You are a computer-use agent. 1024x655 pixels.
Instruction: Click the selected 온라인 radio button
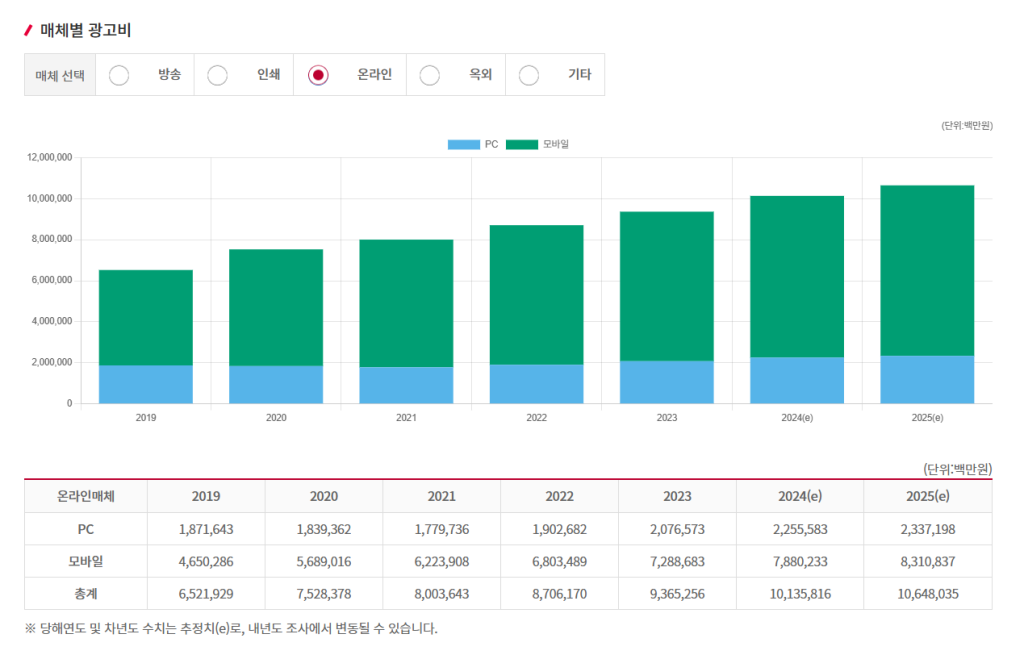tap(318, 75)
